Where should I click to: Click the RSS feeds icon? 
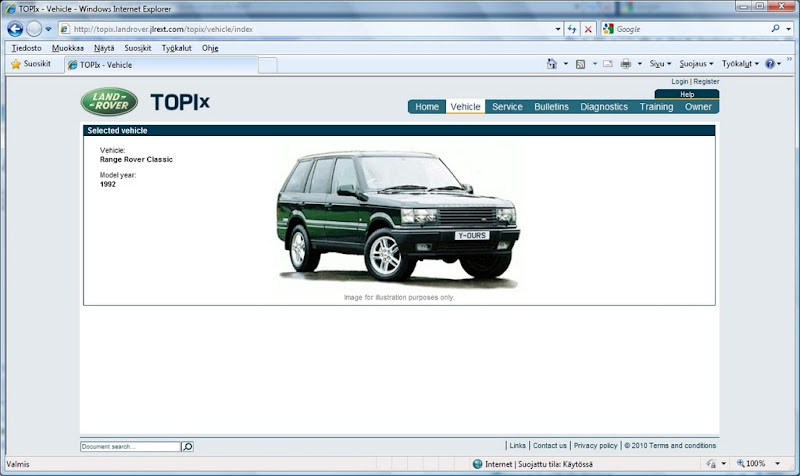[581, 64]
